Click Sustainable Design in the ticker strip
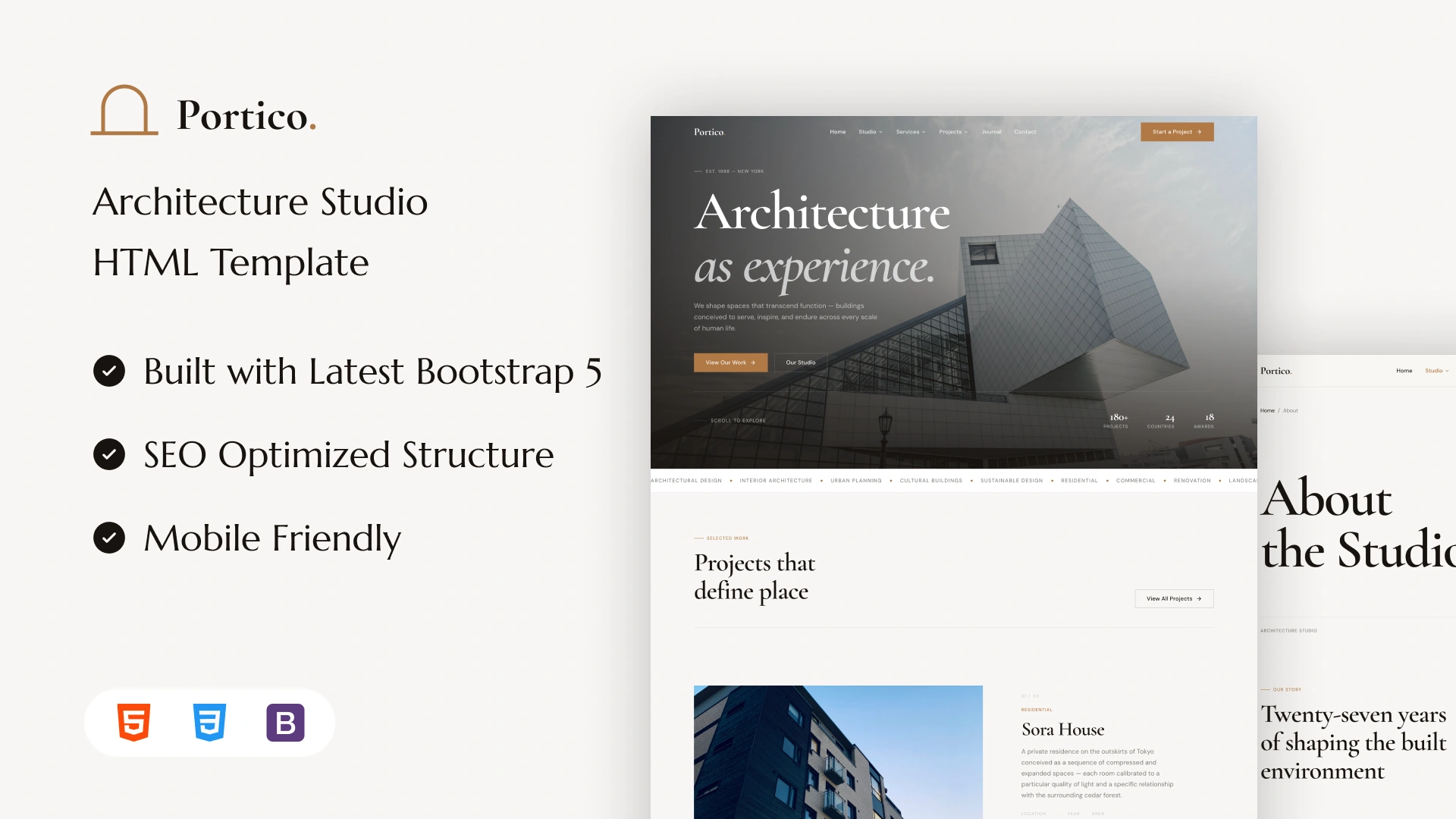The height and width of the screenshot is (819, 1456). (1012, 481)
